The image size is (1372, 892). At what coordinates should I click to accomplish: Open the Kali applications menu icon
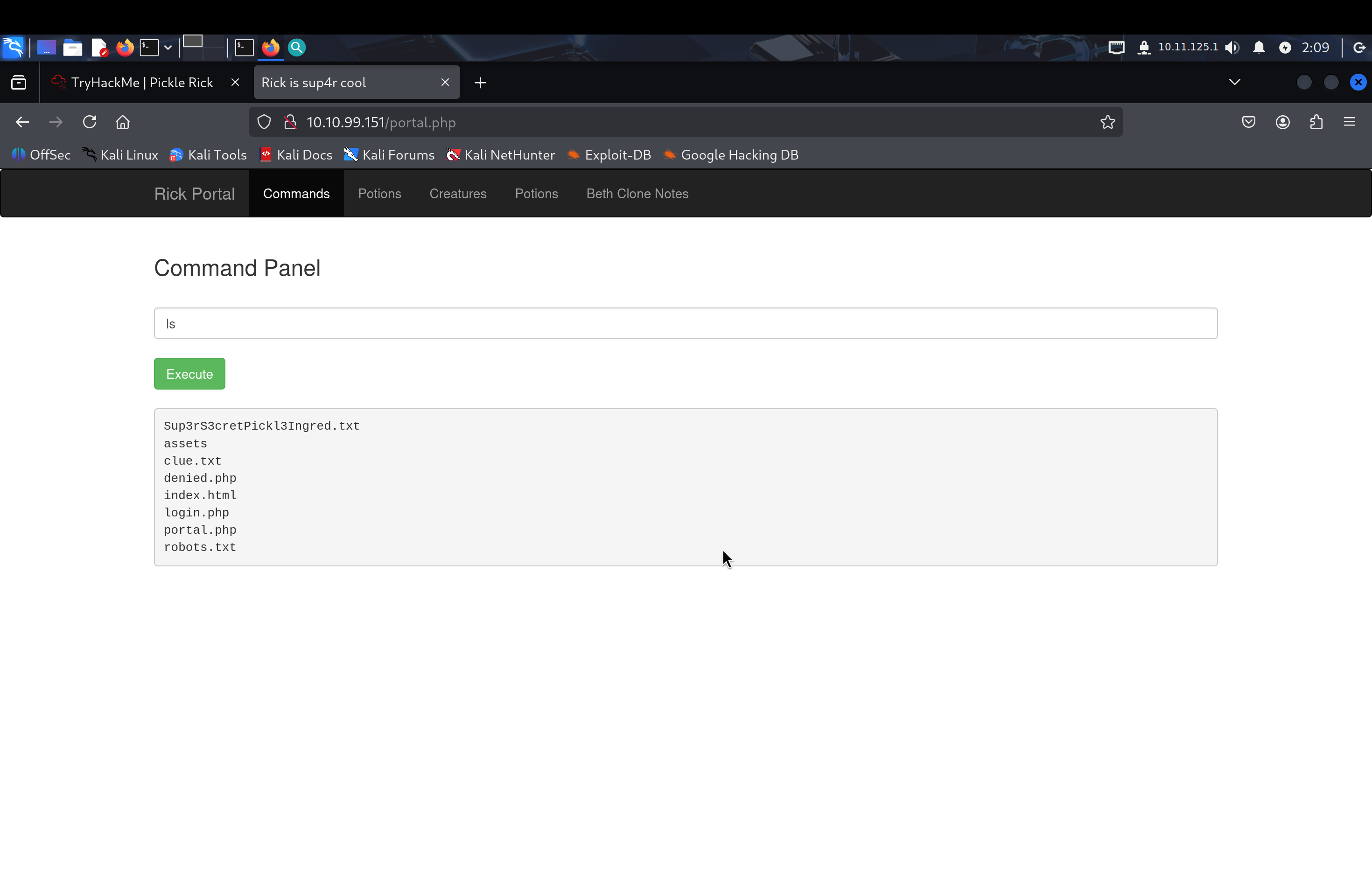pyautogui.click(x=13, y=47)
